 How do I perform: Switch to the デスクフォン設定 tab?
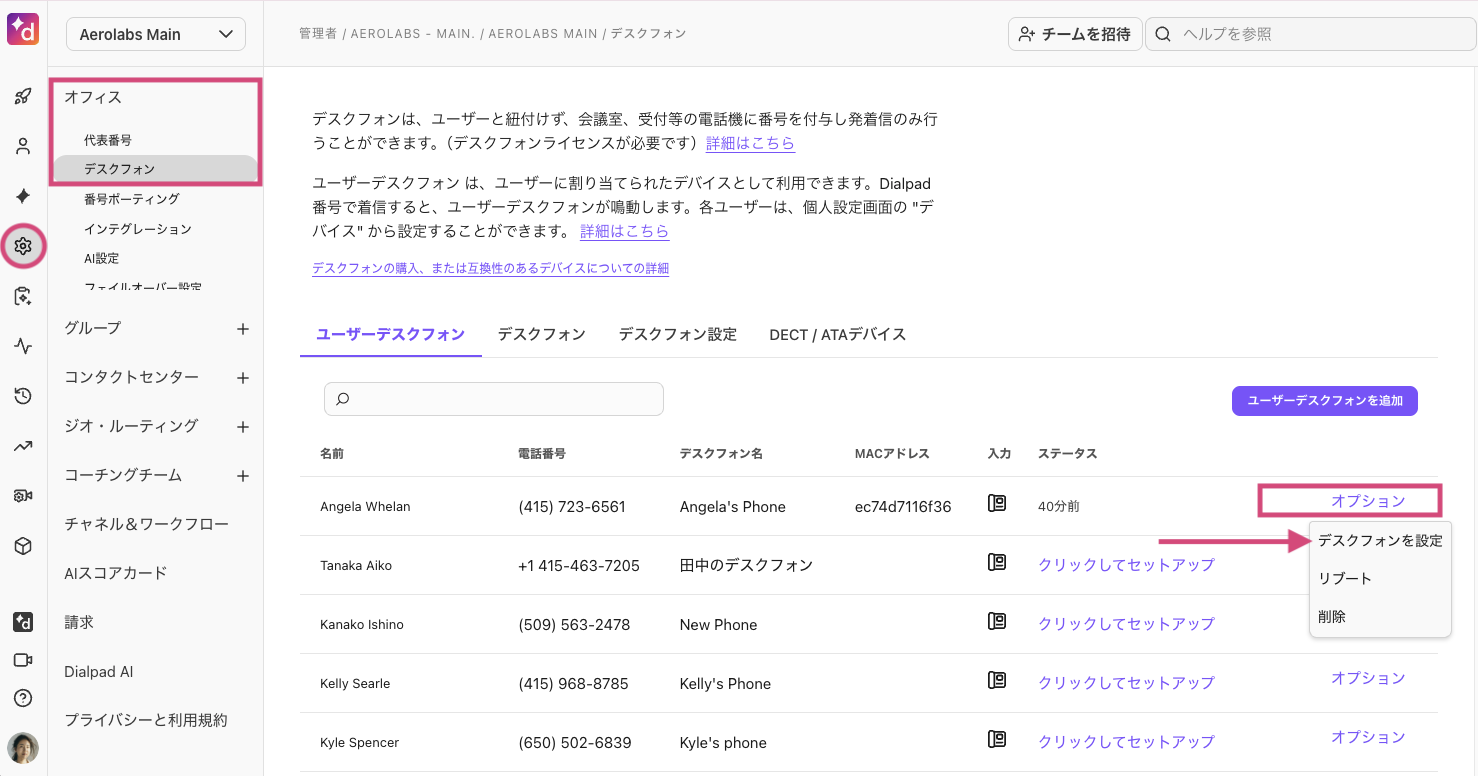pyautogui.click(x=677, y=335)
